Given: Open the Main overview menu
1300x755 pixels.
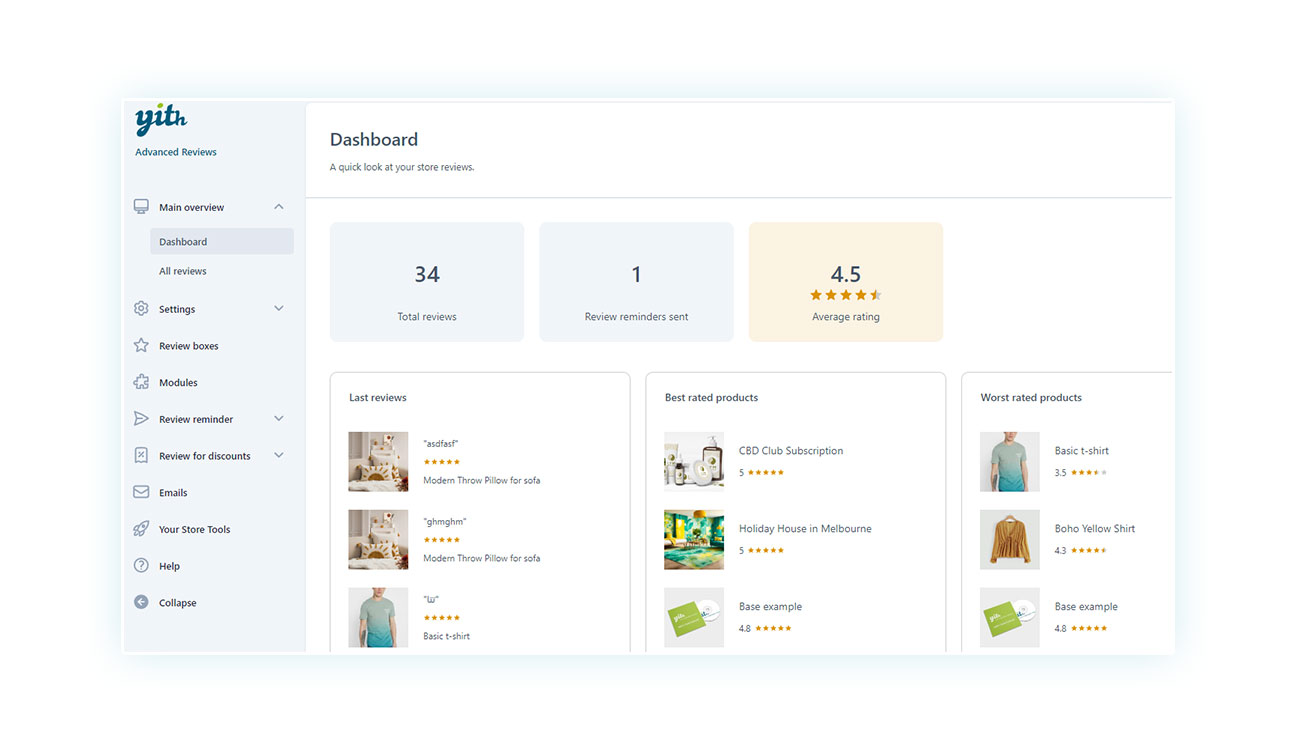Looking at the screenshot, I should (192, 208).
